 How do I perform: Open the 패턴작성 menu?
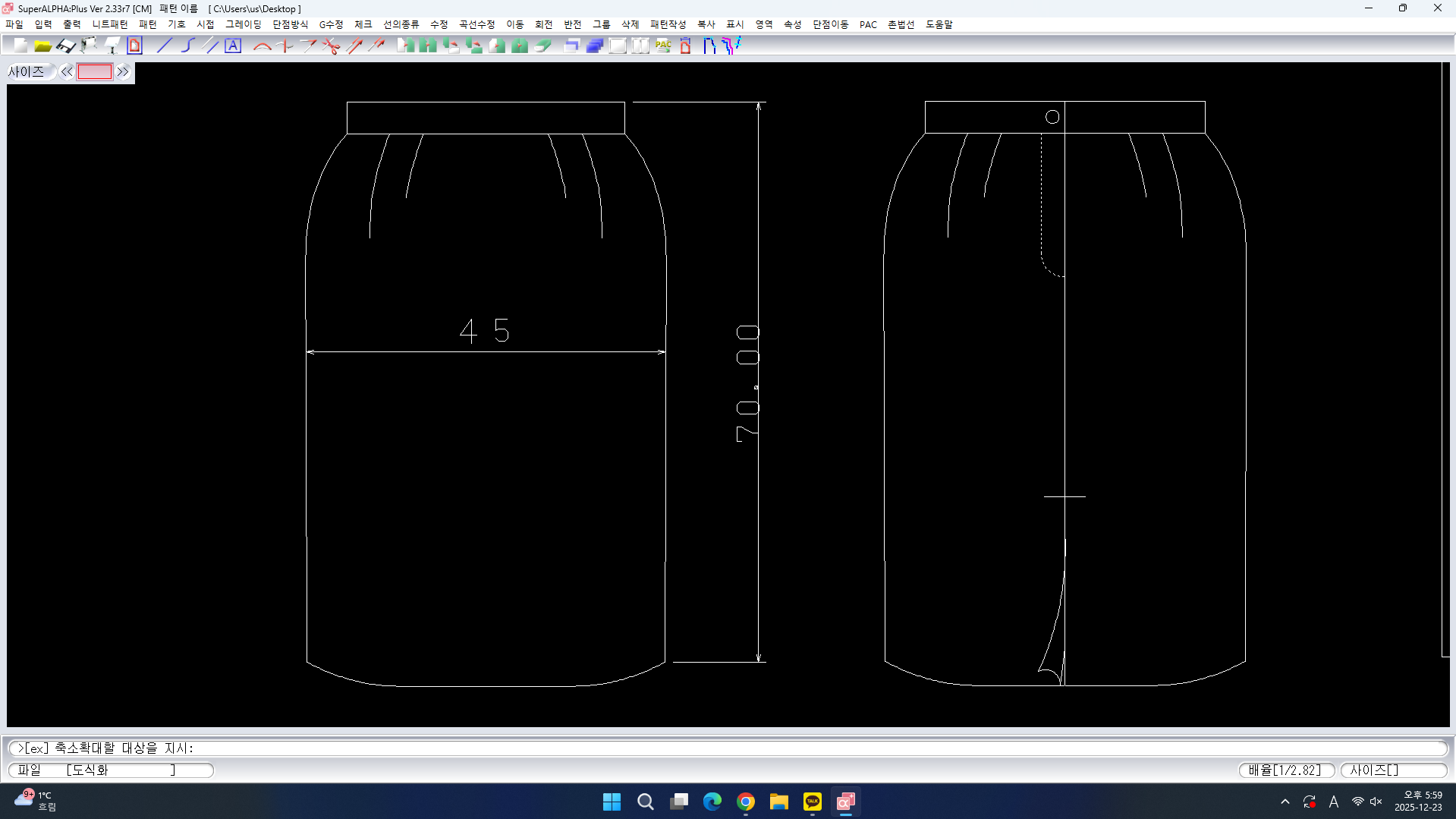(668, 24)
